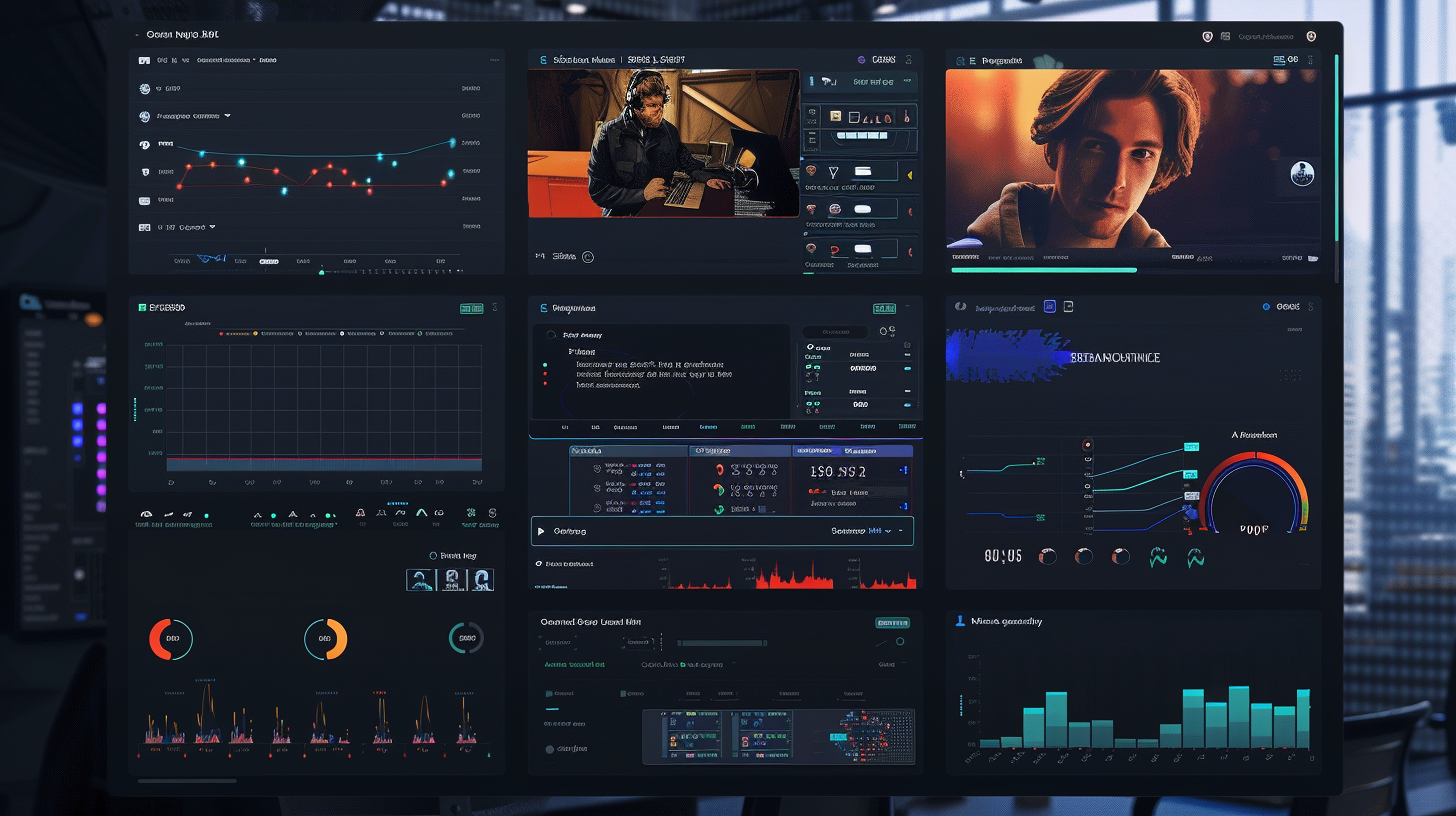
Task: Click the round avatar beside the portrait video
Action: tap(1301, 173)
